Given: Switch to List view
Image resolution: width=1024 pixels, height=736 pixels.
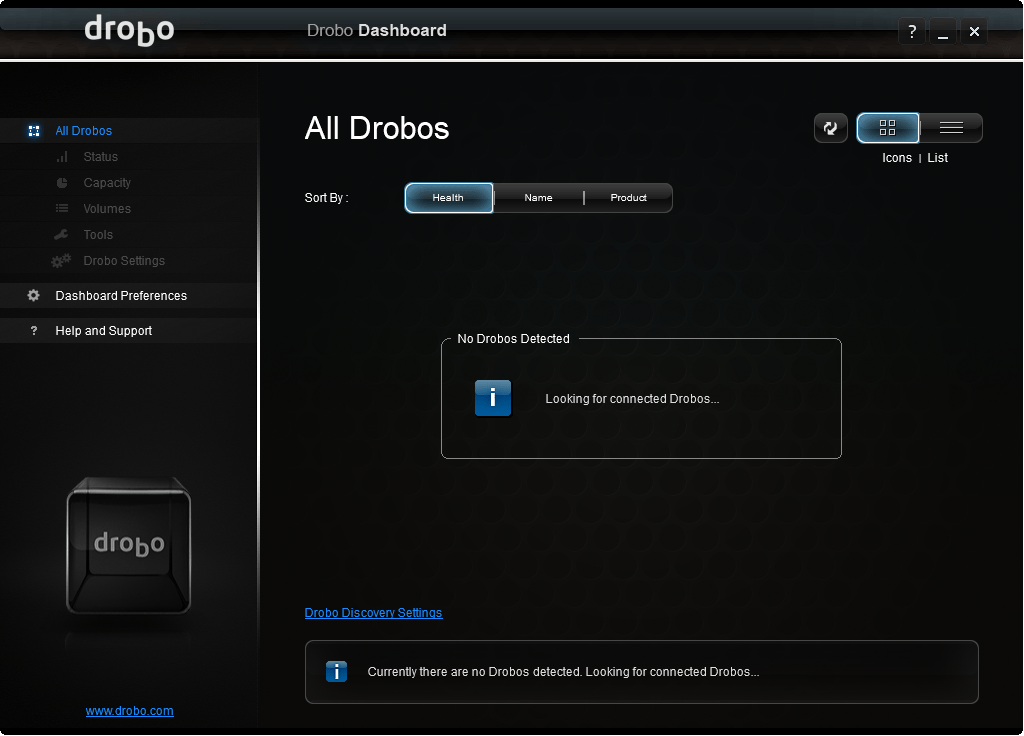Looking at the screenshot, I should point(951,128).
